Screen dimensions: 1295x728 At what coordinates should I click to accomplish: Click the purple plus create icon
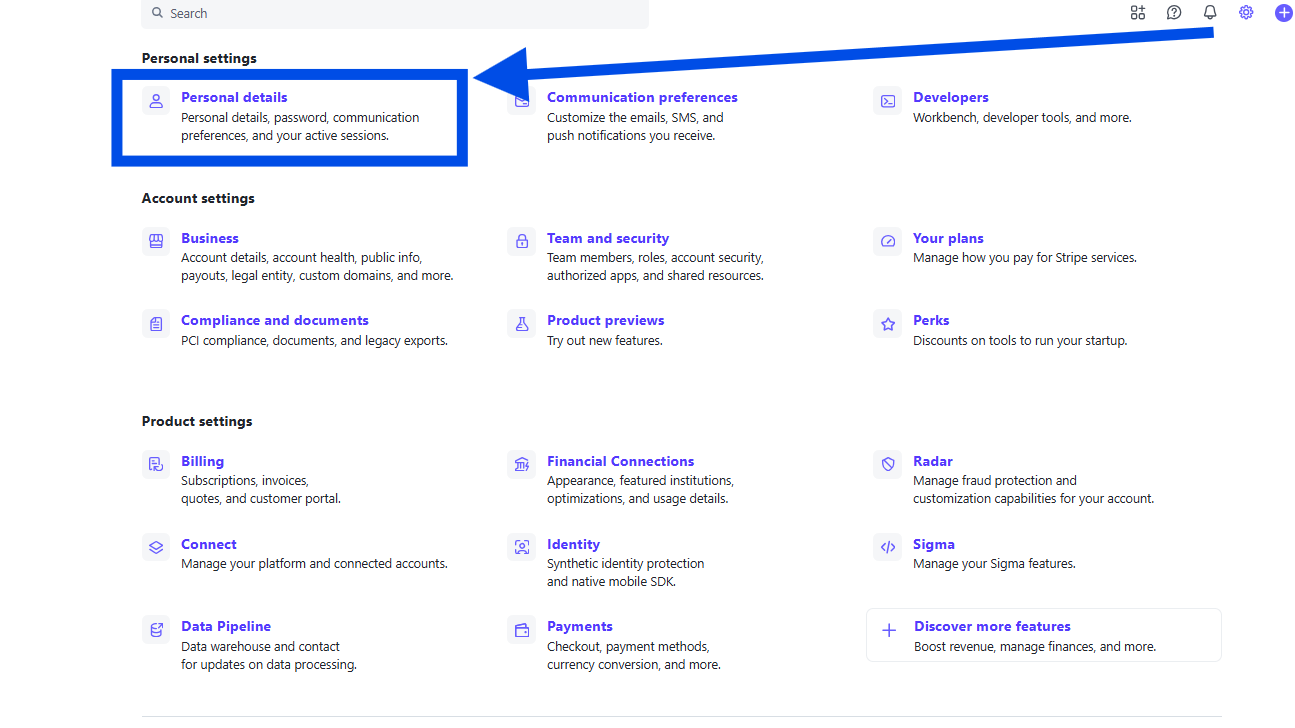pos(1284,13)
